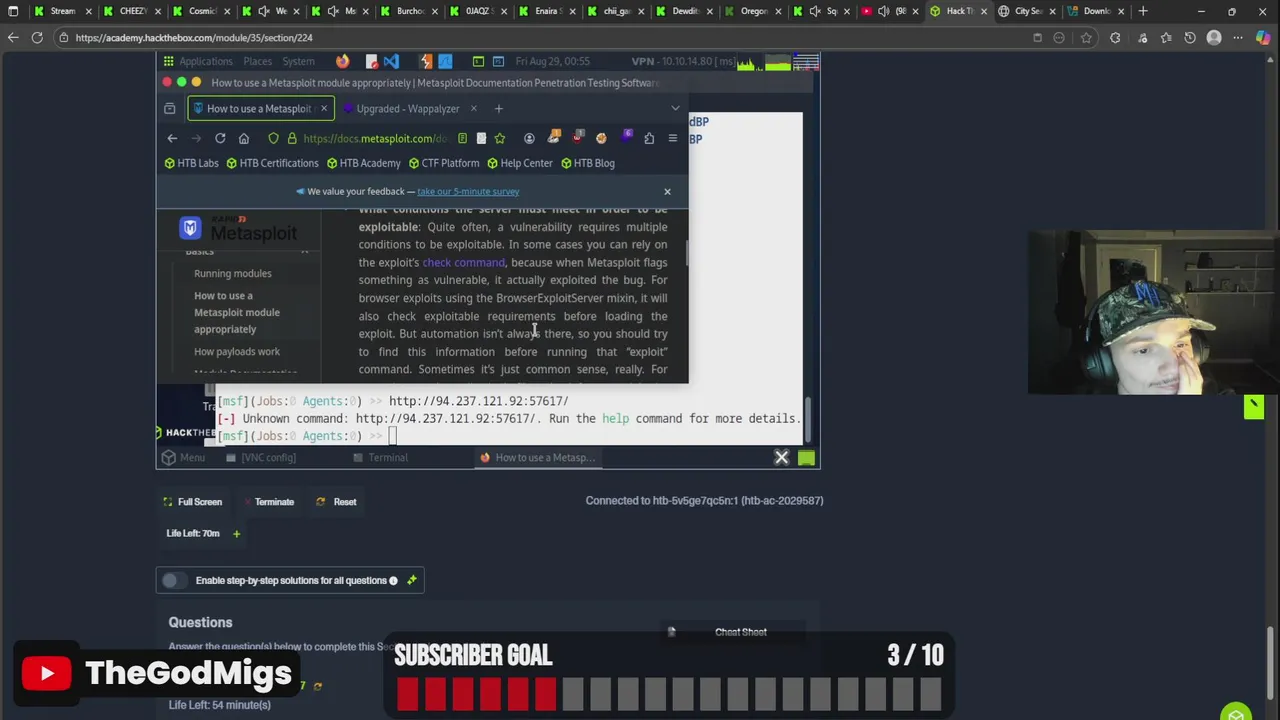
Task: Open the green terminal launcher in panel
Action: point(478,61)
